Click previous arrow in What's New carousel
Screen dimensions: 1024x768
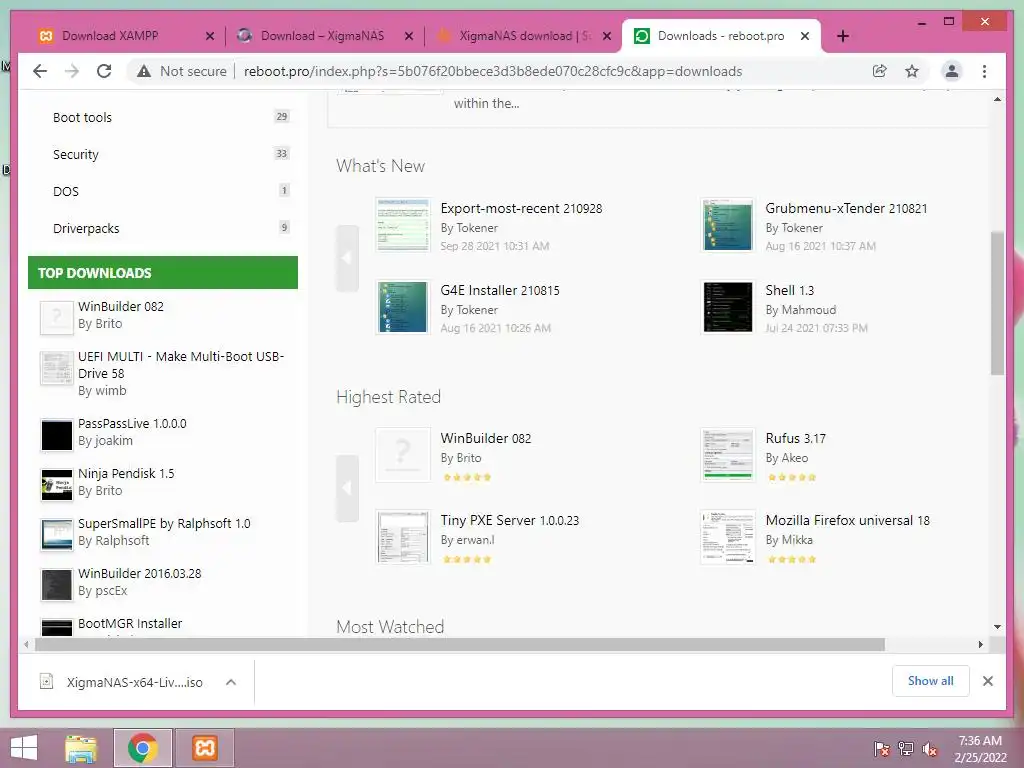point(347,258)
